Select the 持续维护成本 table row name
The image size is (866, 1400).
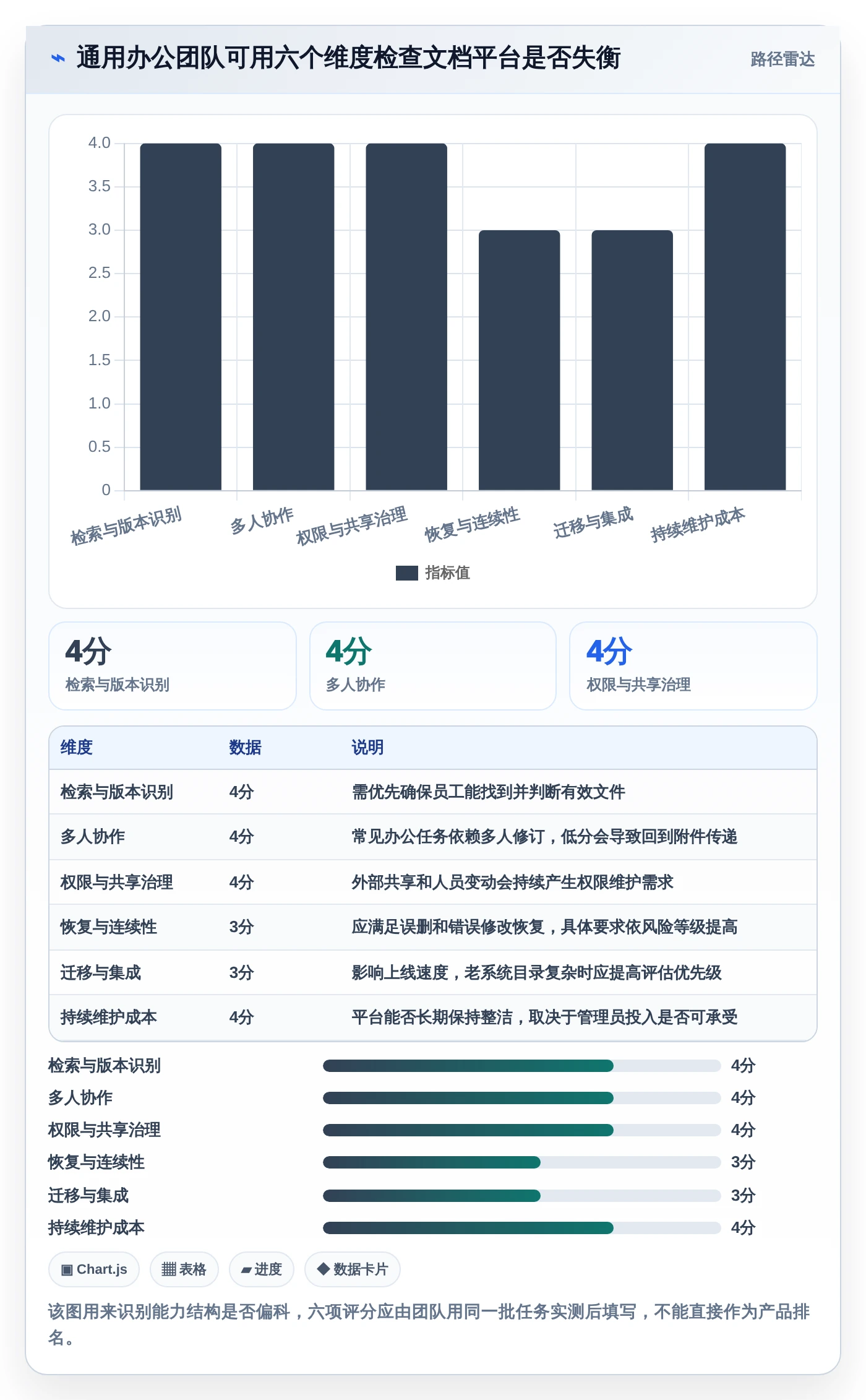[108, 1018]
